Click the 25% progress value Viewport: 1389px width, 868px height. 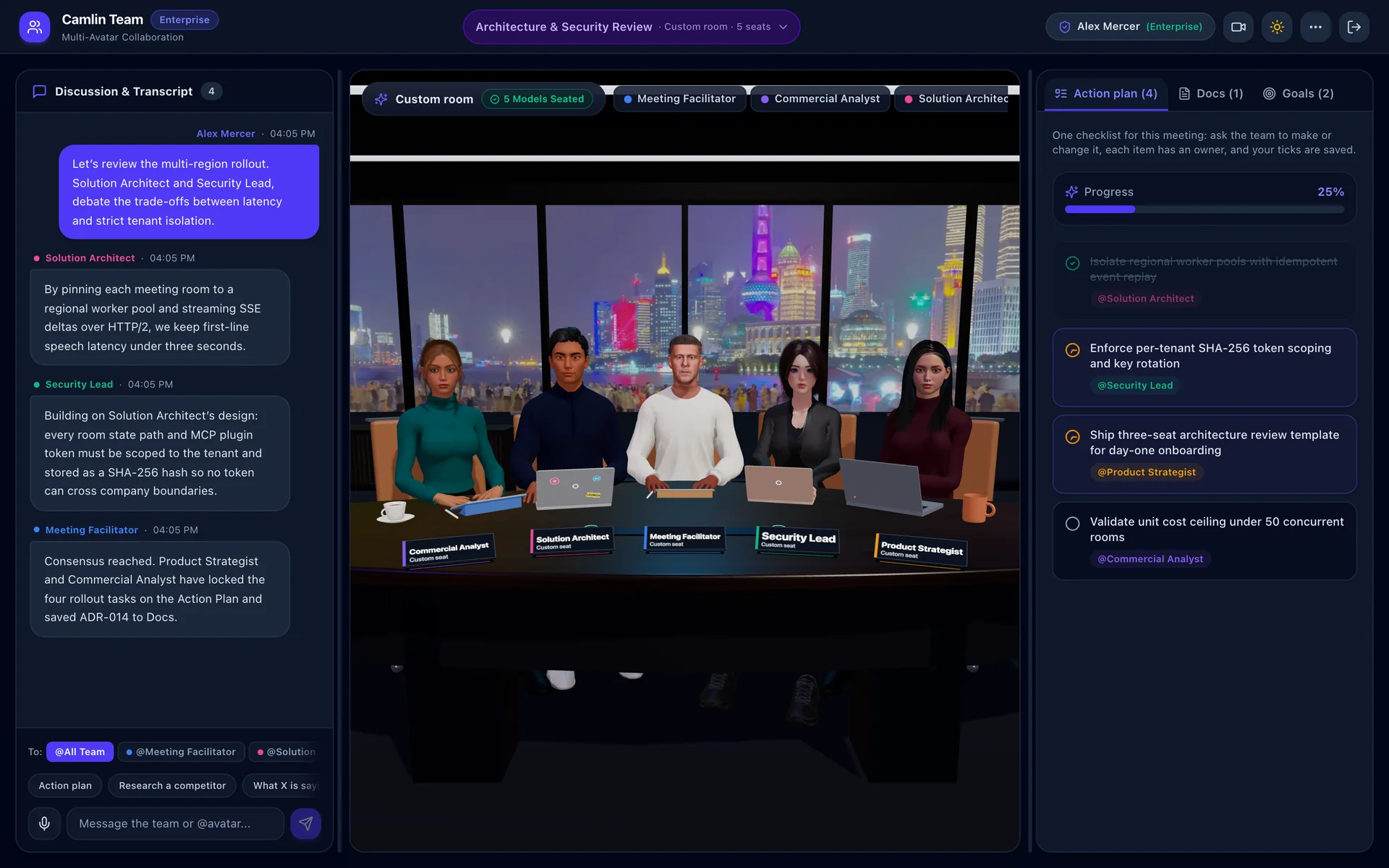[x=1330, y=192]
